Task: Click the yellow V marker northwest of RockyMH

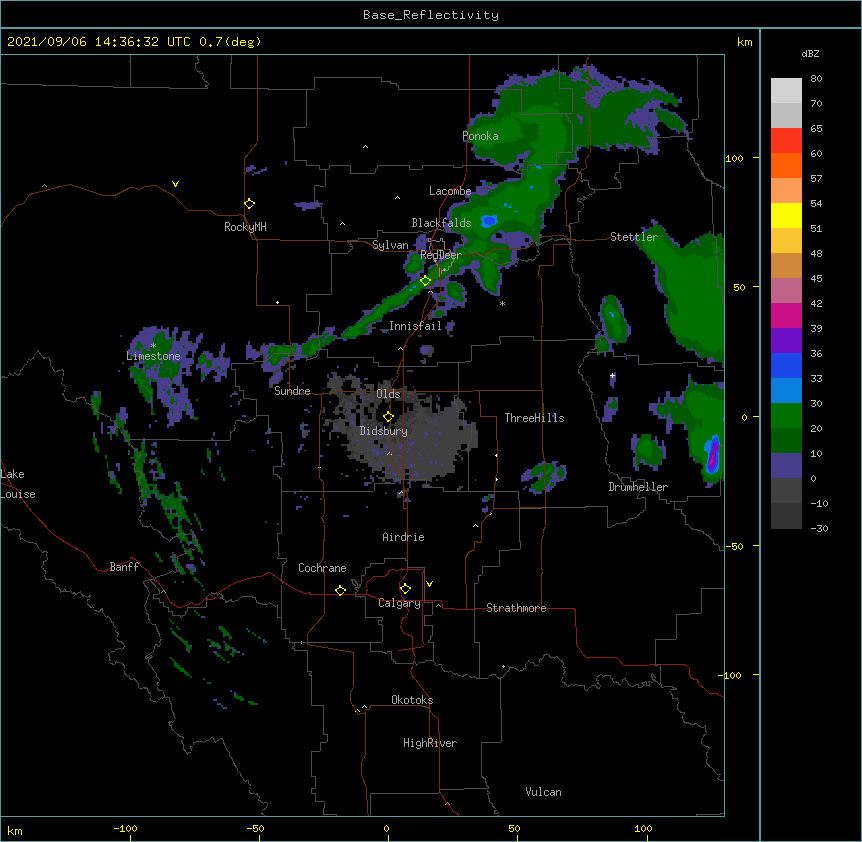Action: point(175,184)
